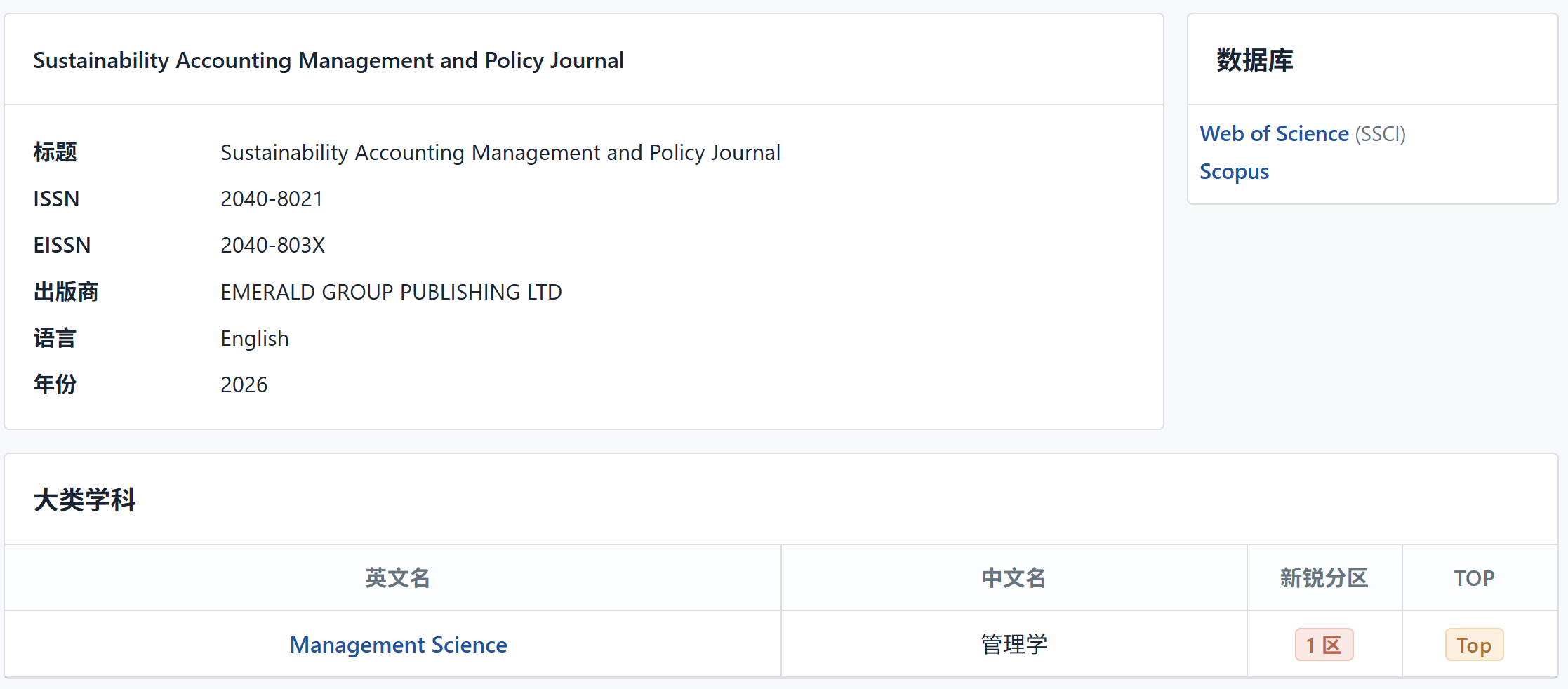
Task: Click the 标题 field label
Action: pyautogui.click(x=55, y=152)
